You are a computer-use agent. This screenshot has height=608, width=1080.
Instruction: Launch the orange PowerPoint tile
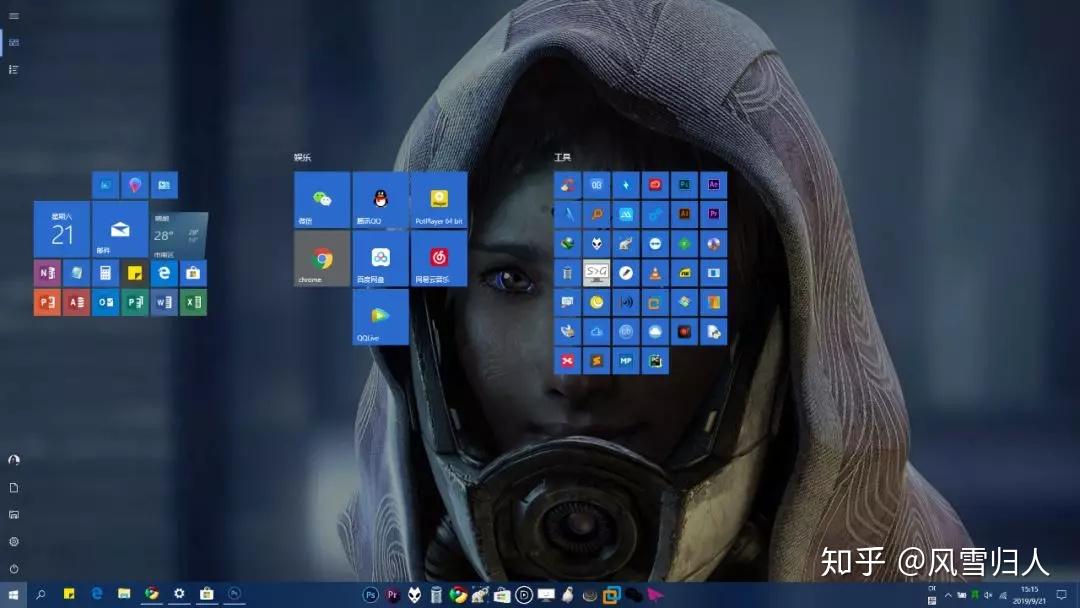click(x=48, y=302)
